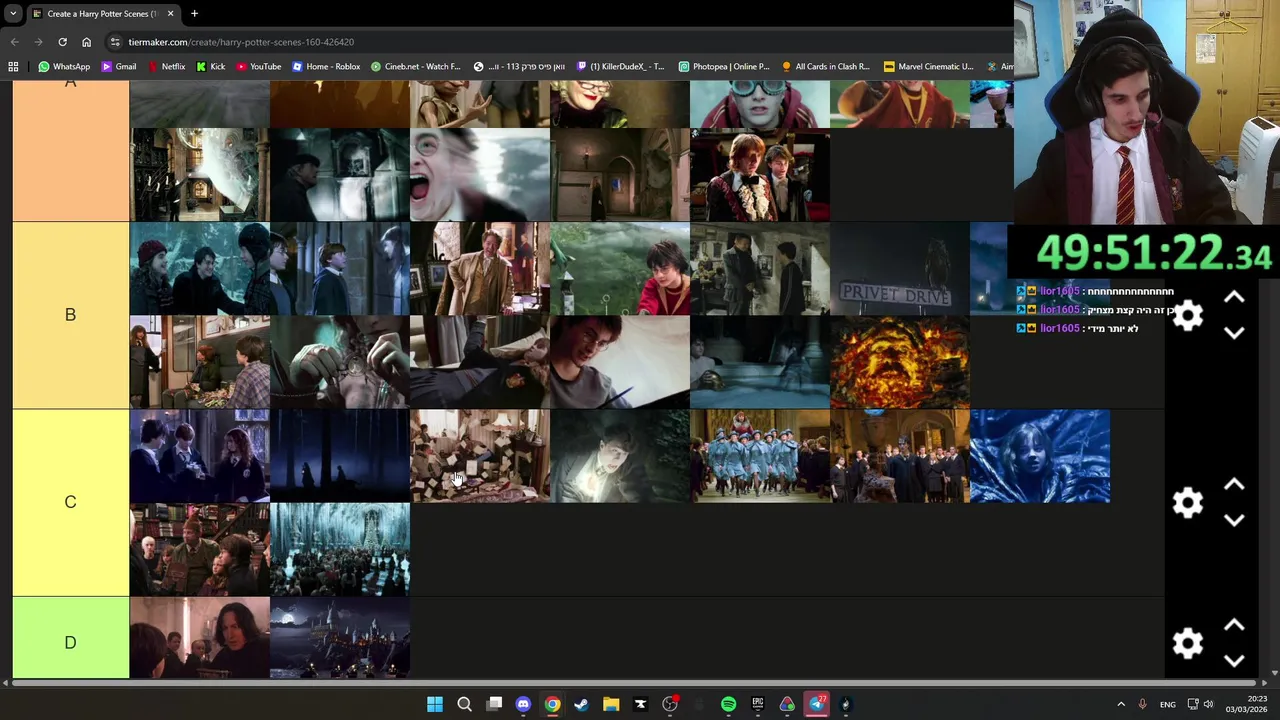Open the Home - Roblox bookmark
Screen dimensions: 1280x720
pyautogui.click(x=326, y=67)
